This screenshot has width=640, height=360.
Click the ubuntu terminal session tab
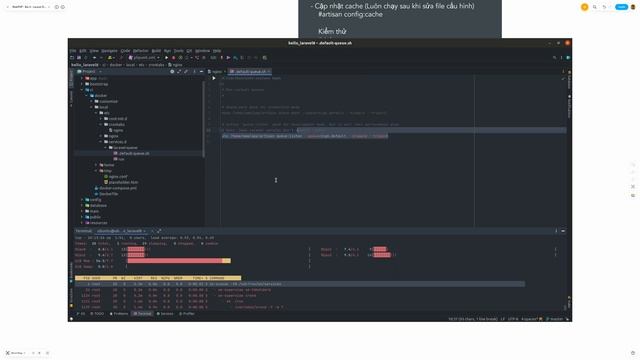tap(121, 231)
